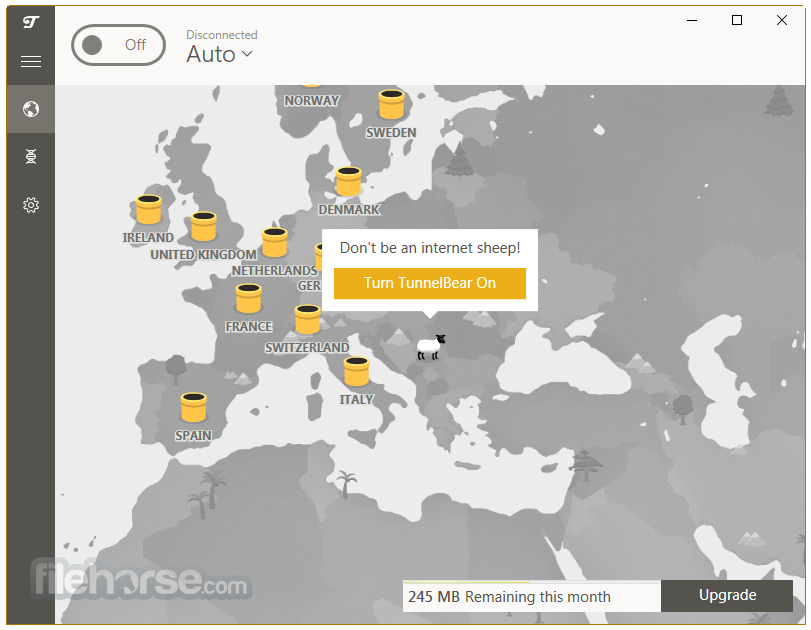The image size is (811, 630).
Task: Open settings with the gear icon
Action: click(31, 205)
